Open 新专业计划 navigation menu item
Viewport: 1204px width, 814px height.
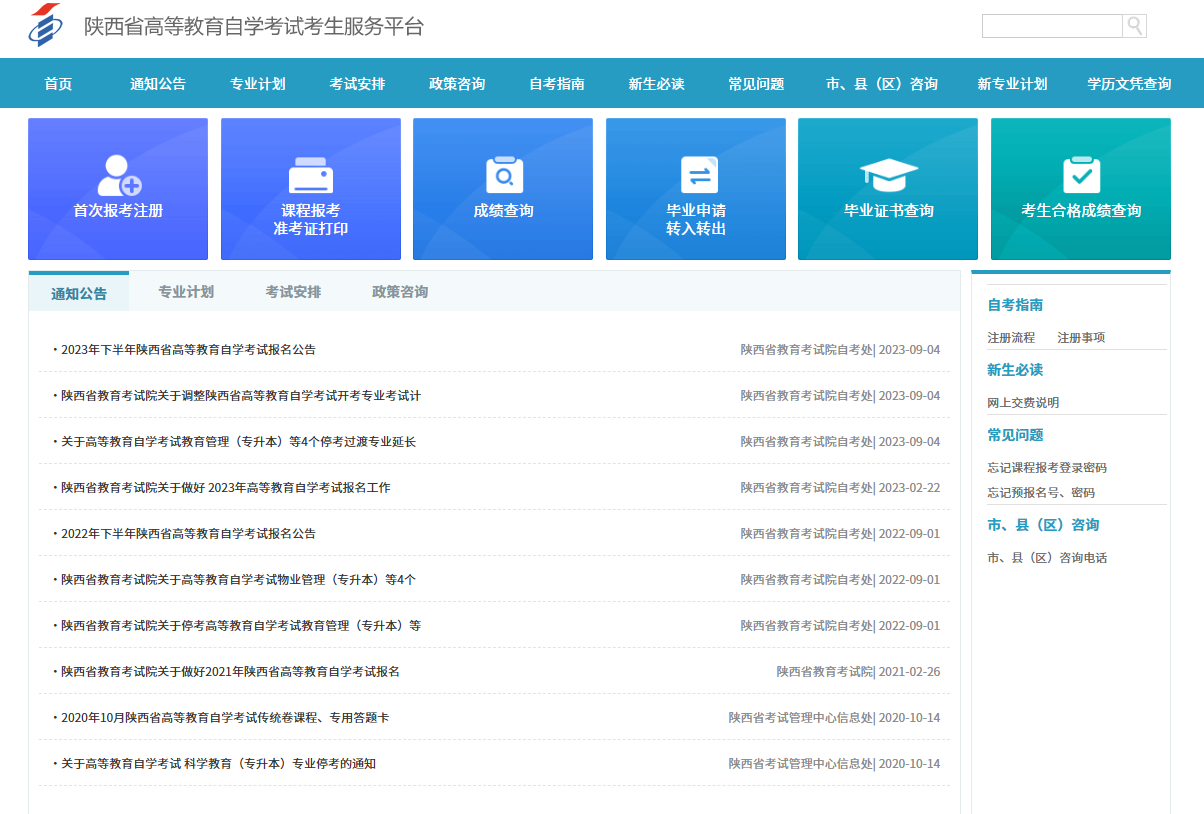click(1012, 84)
